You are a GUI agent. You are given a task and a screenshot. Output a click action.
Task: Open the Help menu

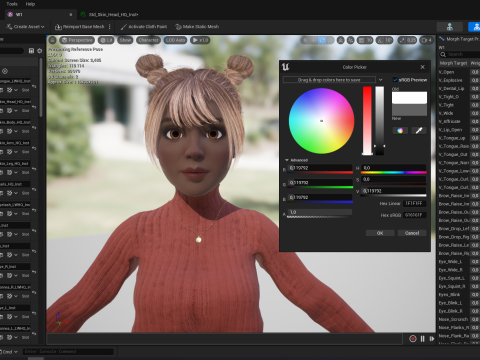click(x=30, y=4)
